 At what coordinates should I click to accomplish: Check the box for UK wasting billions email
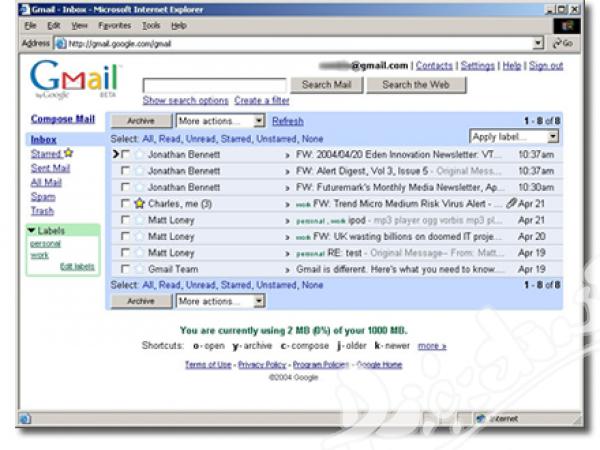pyautogui.click(x=125, y=236)
